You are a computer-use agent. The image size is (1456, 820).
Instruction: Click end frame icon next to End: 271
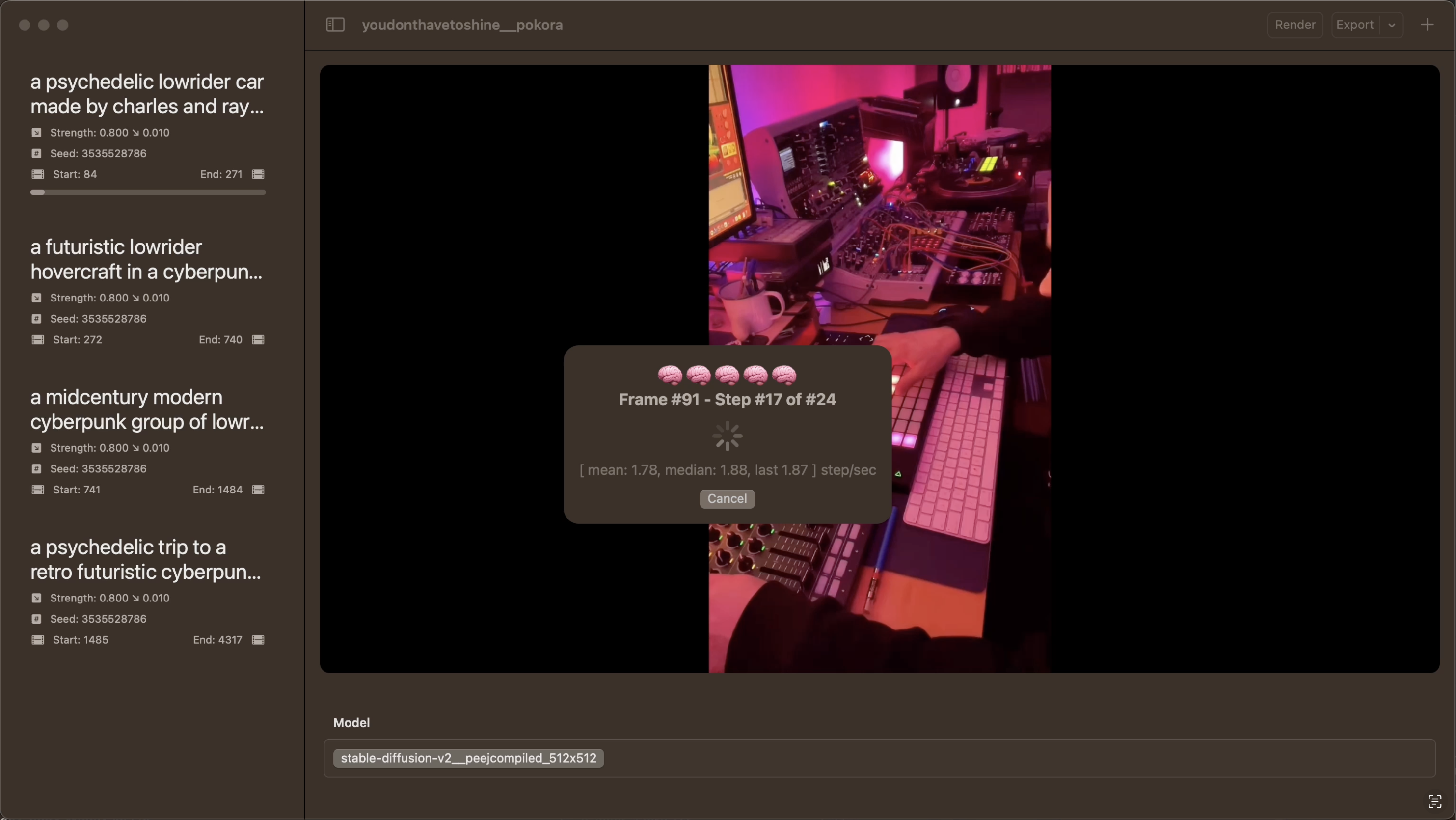click(x=258, y=175)
